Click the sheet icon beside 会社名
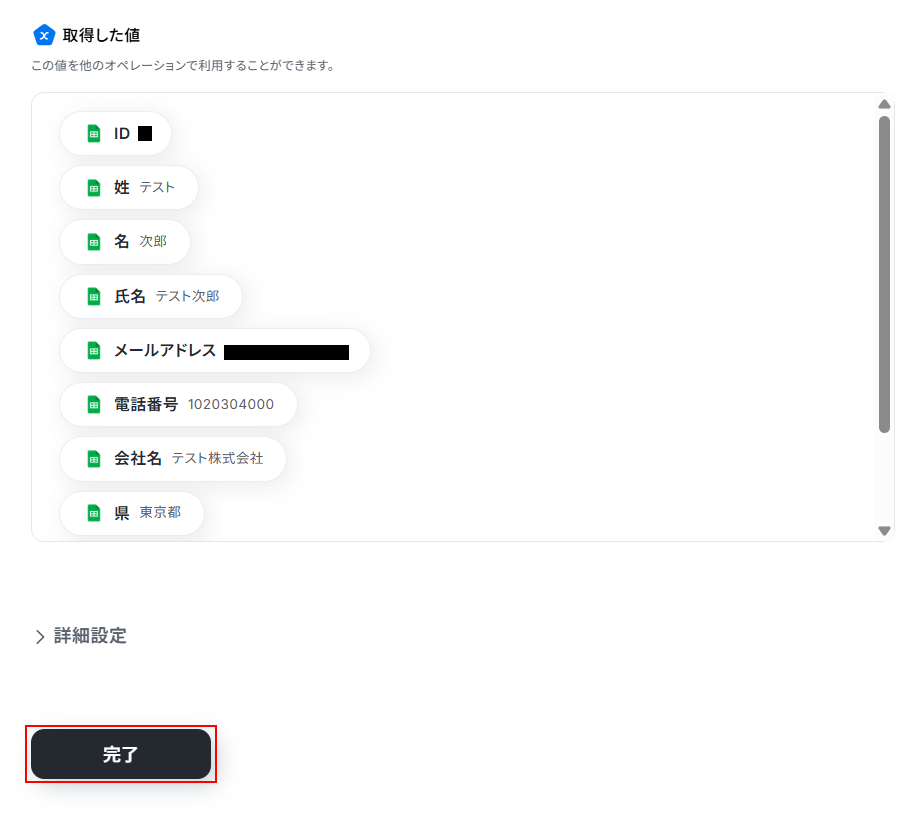 tap(94, 459)
